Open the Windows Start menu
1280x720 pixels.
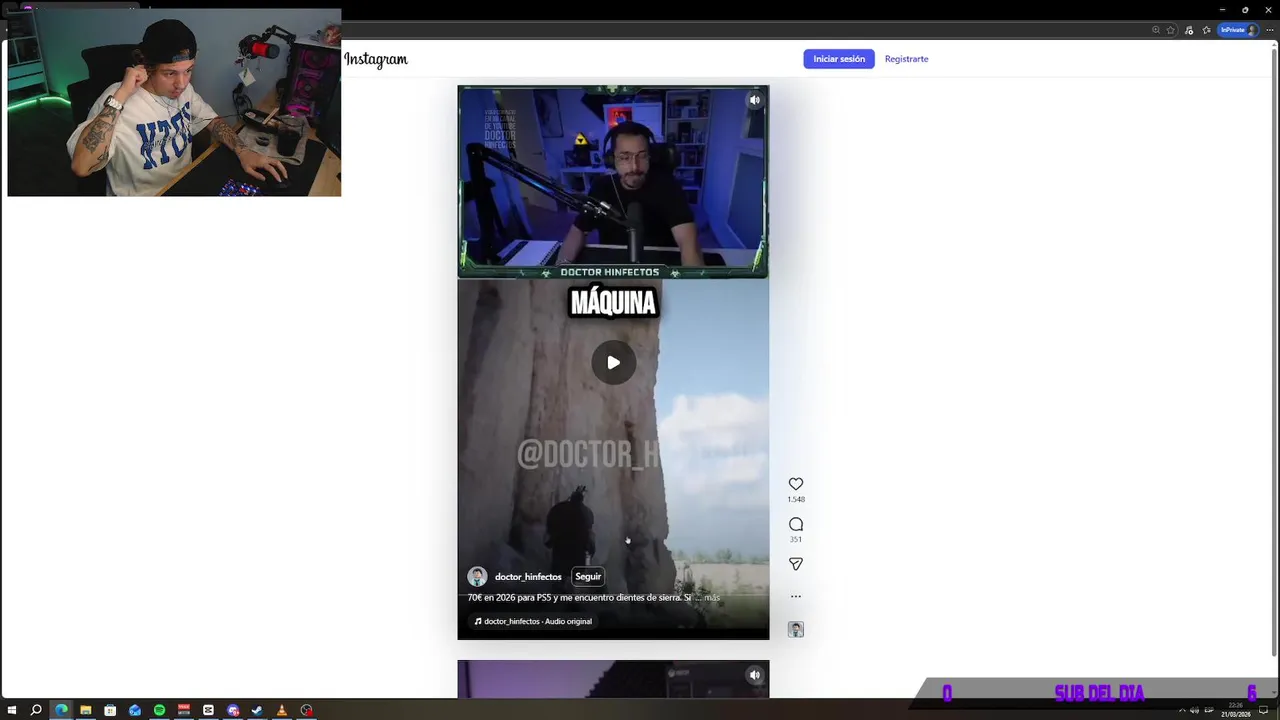click(x=12, y=710)
